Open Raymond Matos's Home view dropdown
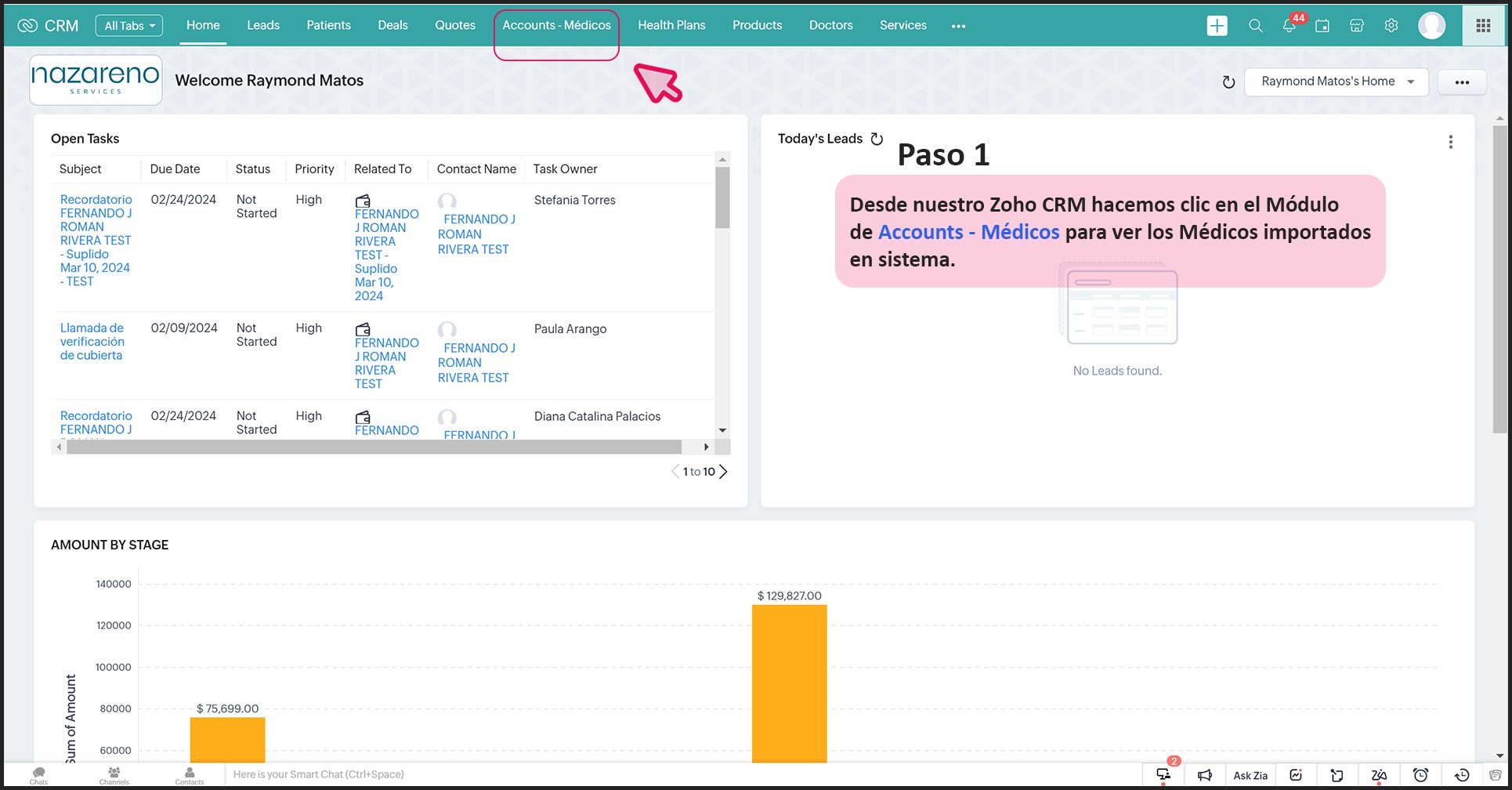This screenshot has height=790, width=1512. 1336,82
